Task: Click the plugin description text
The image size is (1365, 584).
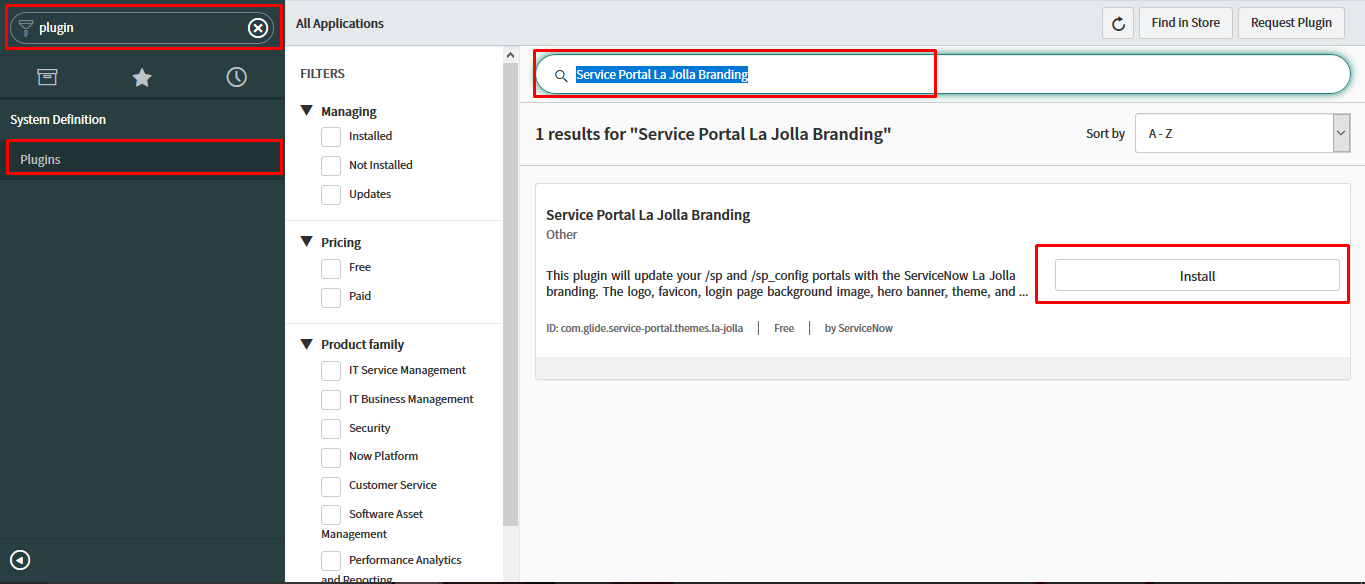Action: point(787,283)
